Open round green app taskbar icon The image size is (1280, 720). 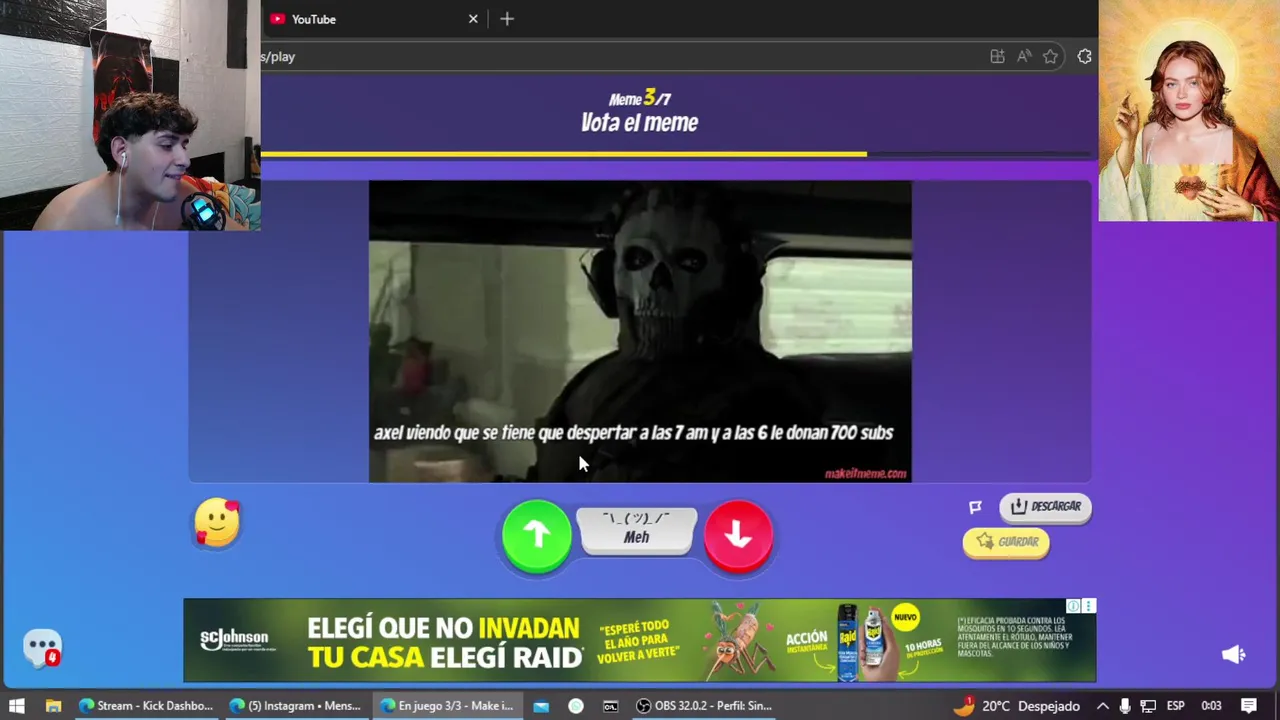(576, 705)
